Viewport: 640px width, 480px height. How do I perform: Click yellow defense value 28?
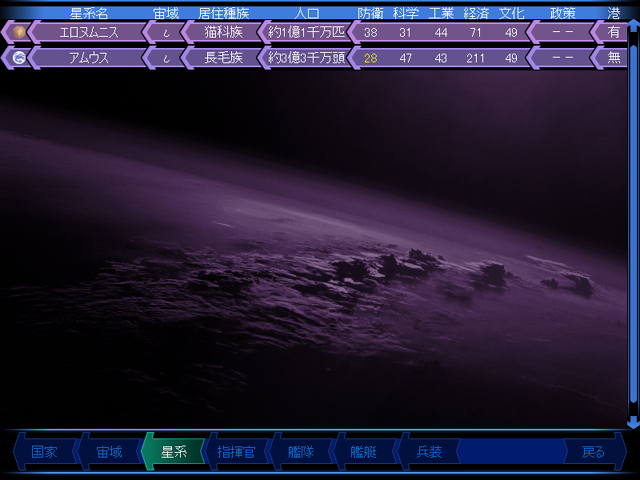(x=370, y=58)
